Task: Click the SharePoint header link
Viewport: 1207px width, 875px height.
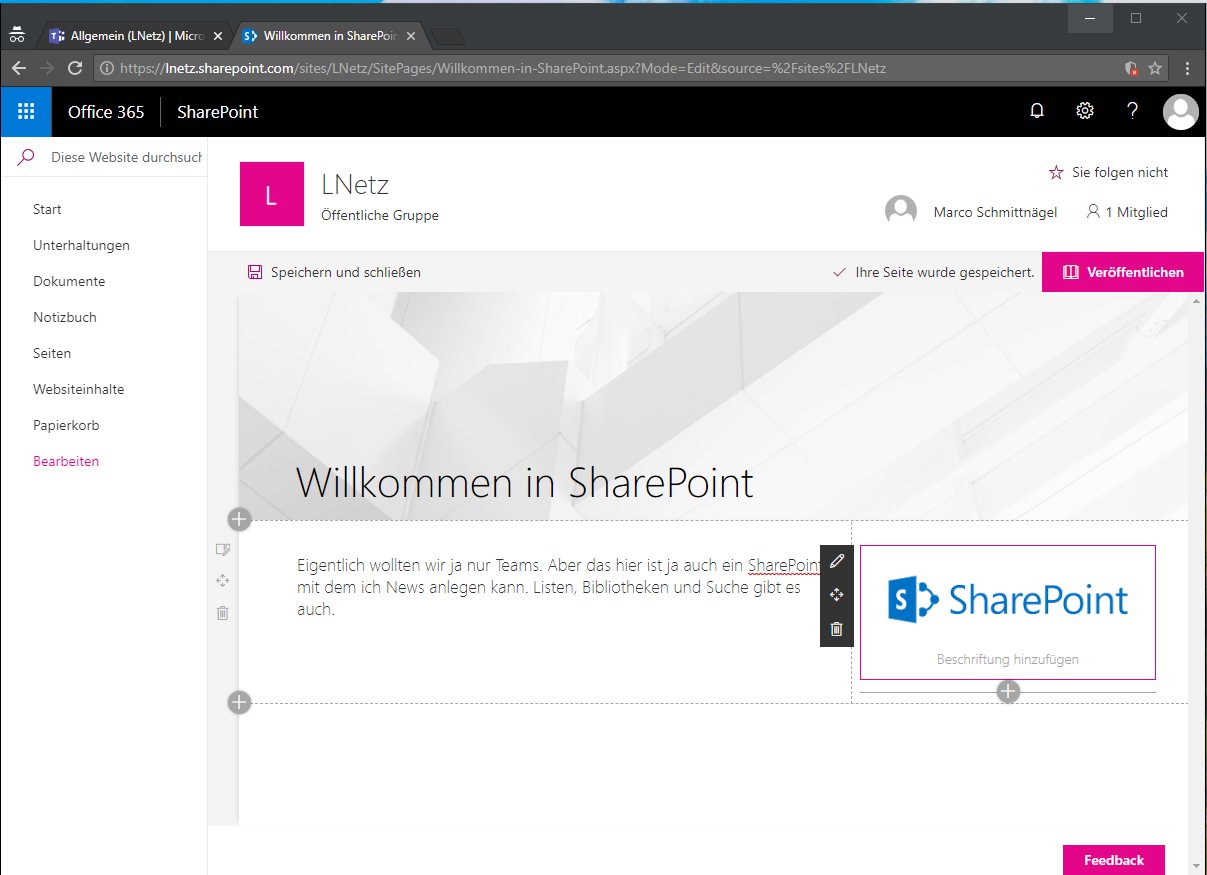Action: click(x=217, y=112)
